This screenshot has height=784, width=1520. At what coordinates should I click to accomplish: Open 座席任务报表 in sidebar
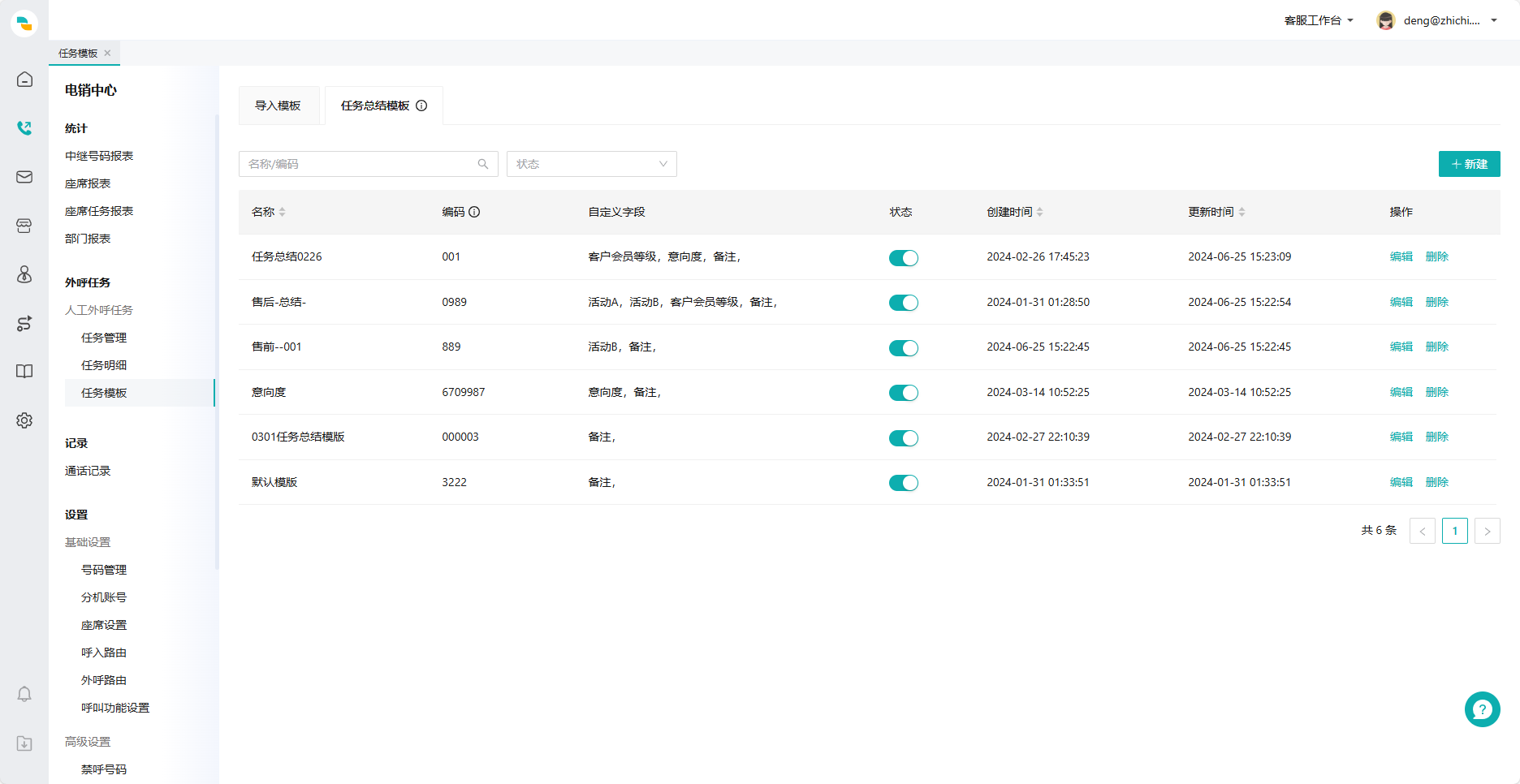[x=99, y=211]
